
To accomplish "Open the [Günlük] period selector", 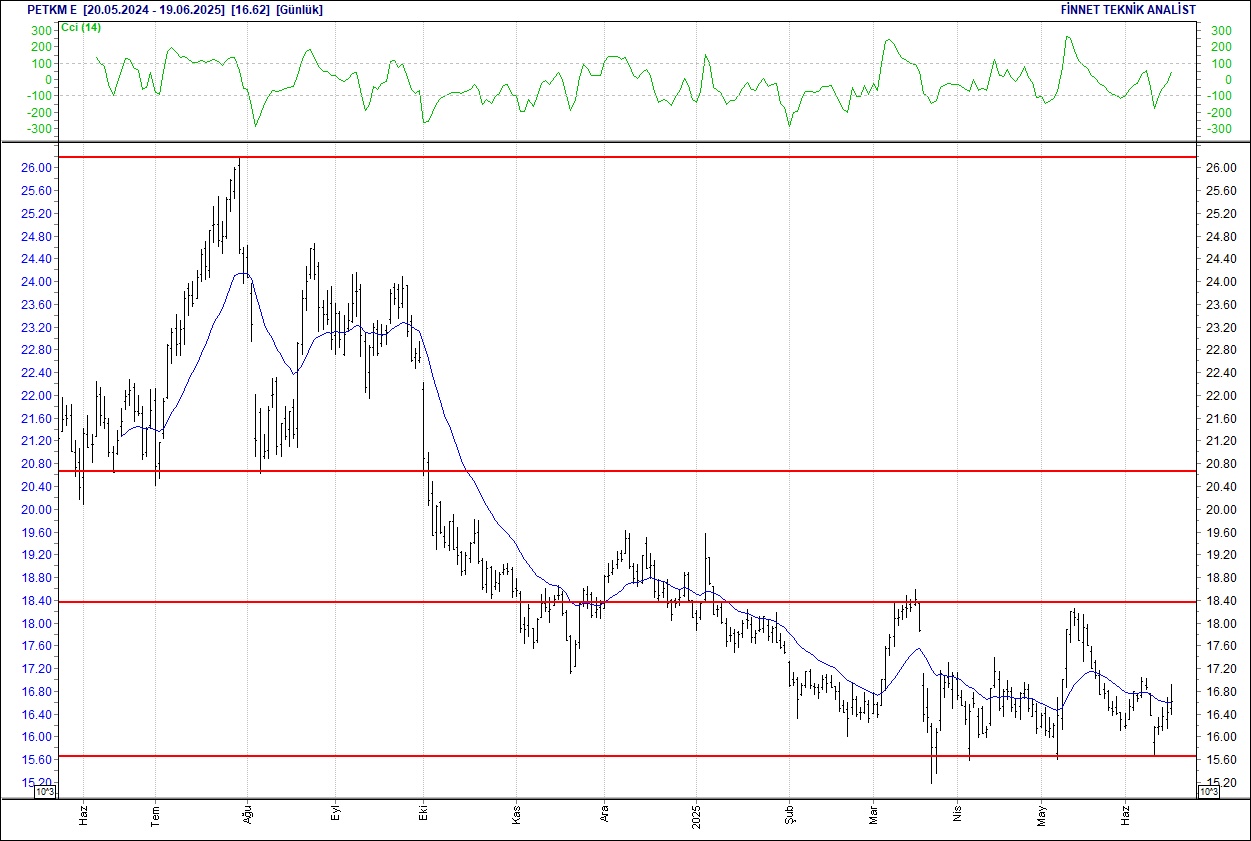I will [298, 9].
